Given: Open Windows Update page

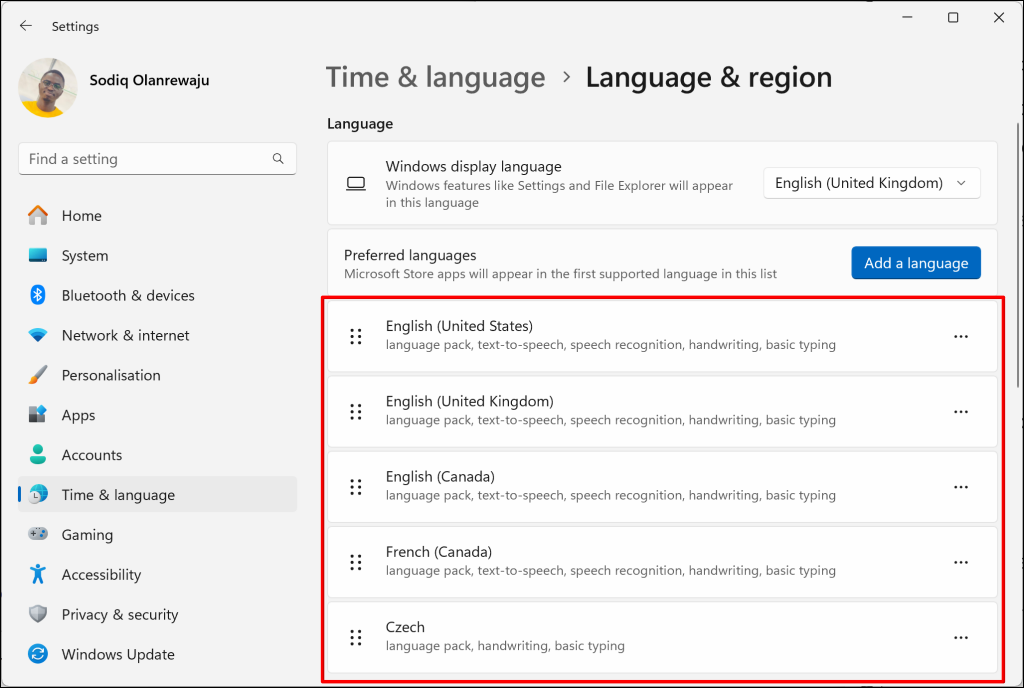Looking at the screenshot, I should [x=157, y=654].
